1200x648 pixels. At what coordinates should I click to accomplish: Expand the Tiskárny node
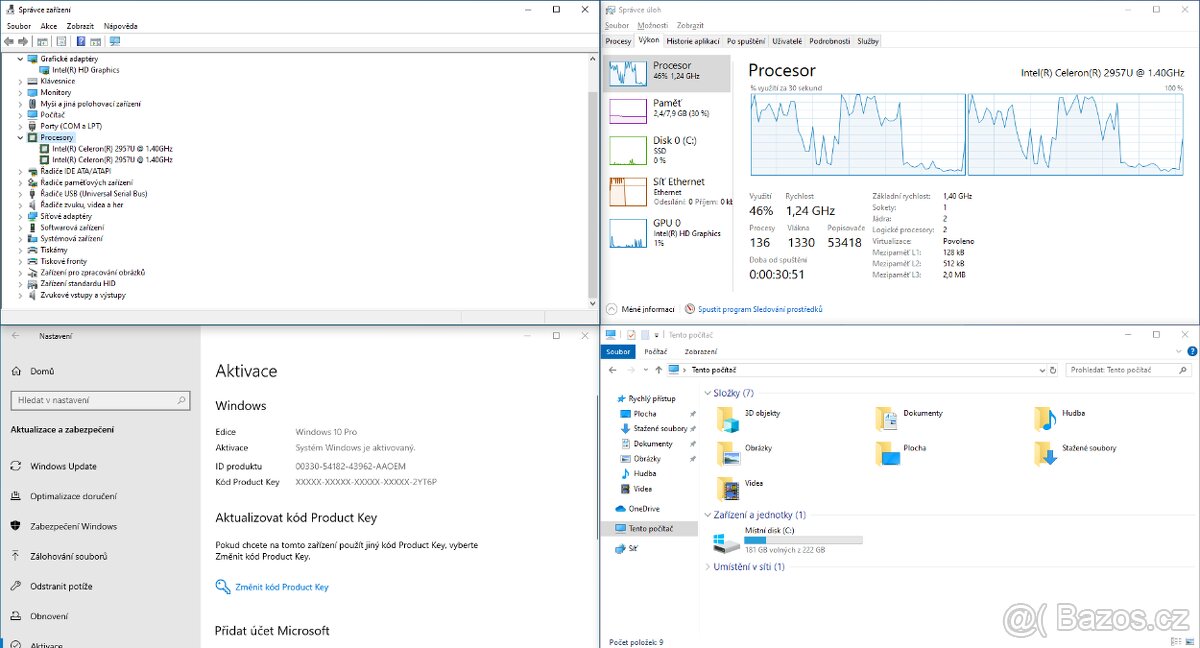pyautogui.click(x=20, y=250)
